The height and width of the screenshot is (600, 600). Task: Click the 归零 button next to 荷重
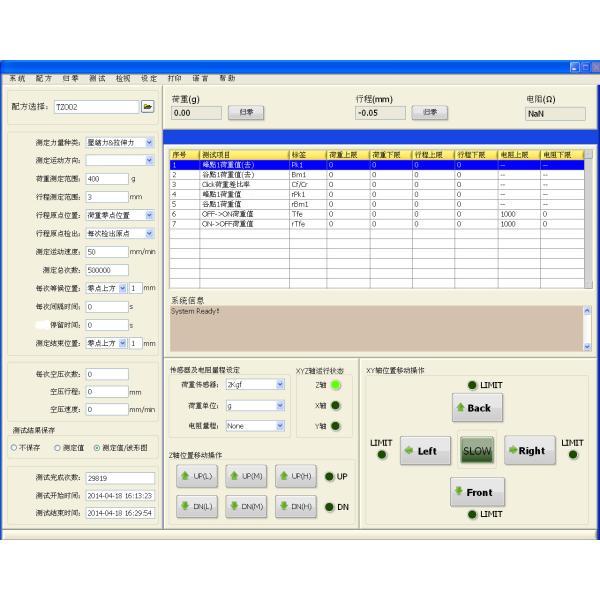click(x=245, y=112)
